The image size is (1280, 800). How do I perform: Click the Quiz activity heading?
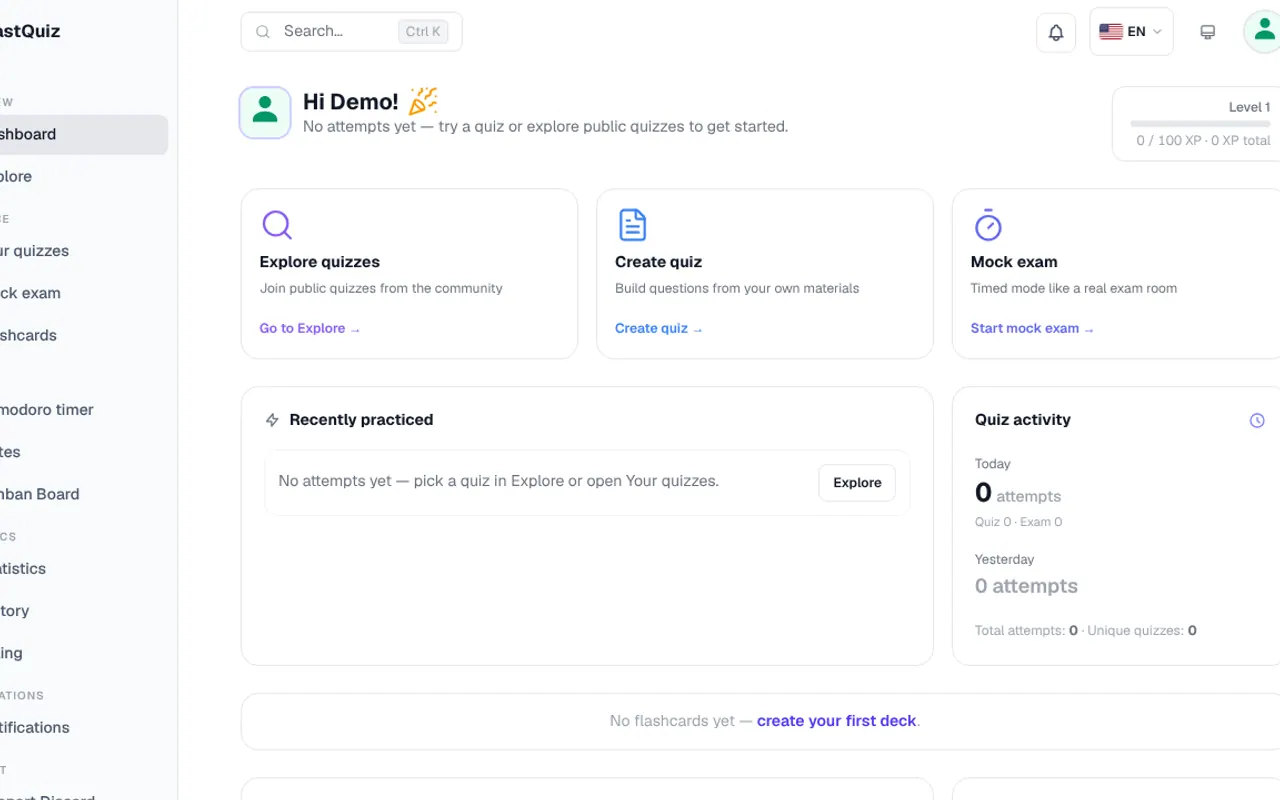1023,420
